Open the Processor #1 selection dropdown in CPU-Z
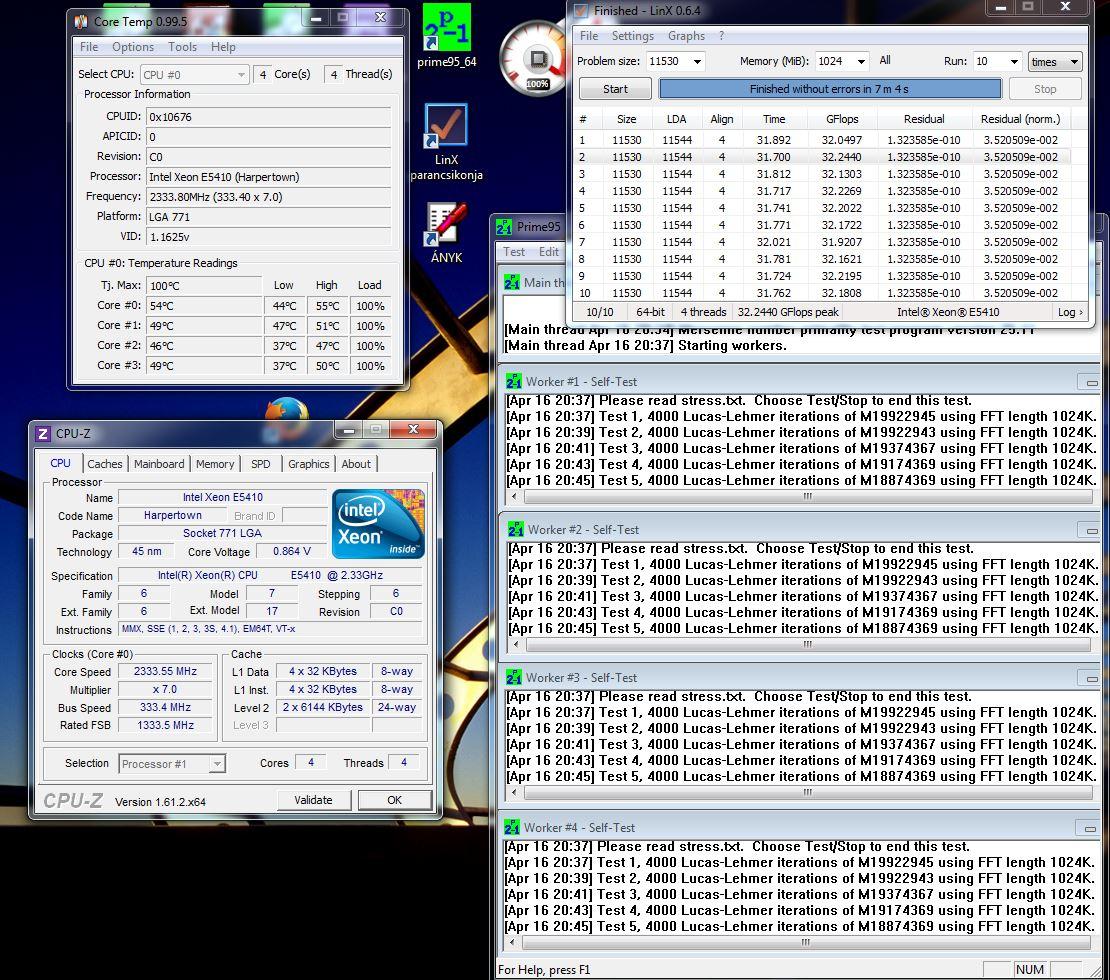This screenshot has height=980, width=1110. [172, 763]
